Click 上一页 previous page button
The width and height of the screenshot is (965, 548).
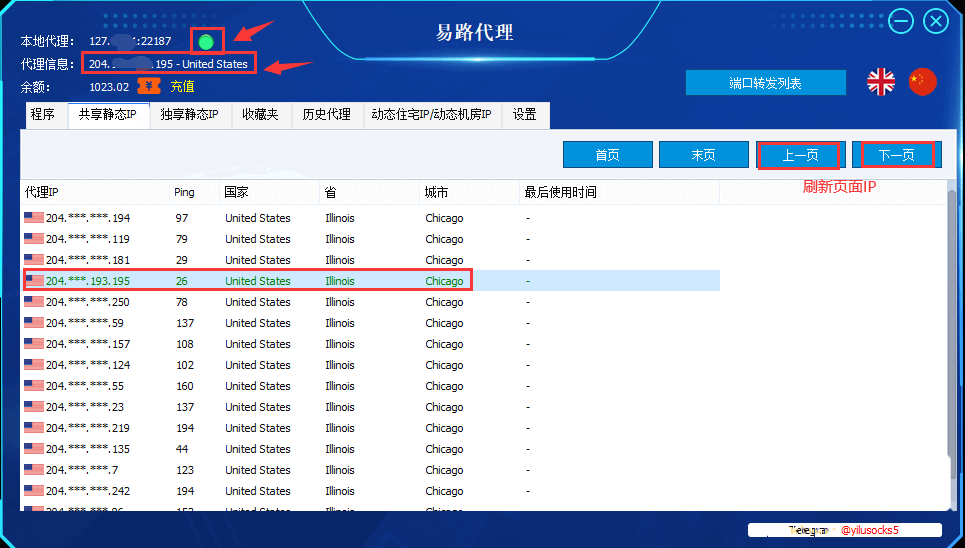pos(800,155)
